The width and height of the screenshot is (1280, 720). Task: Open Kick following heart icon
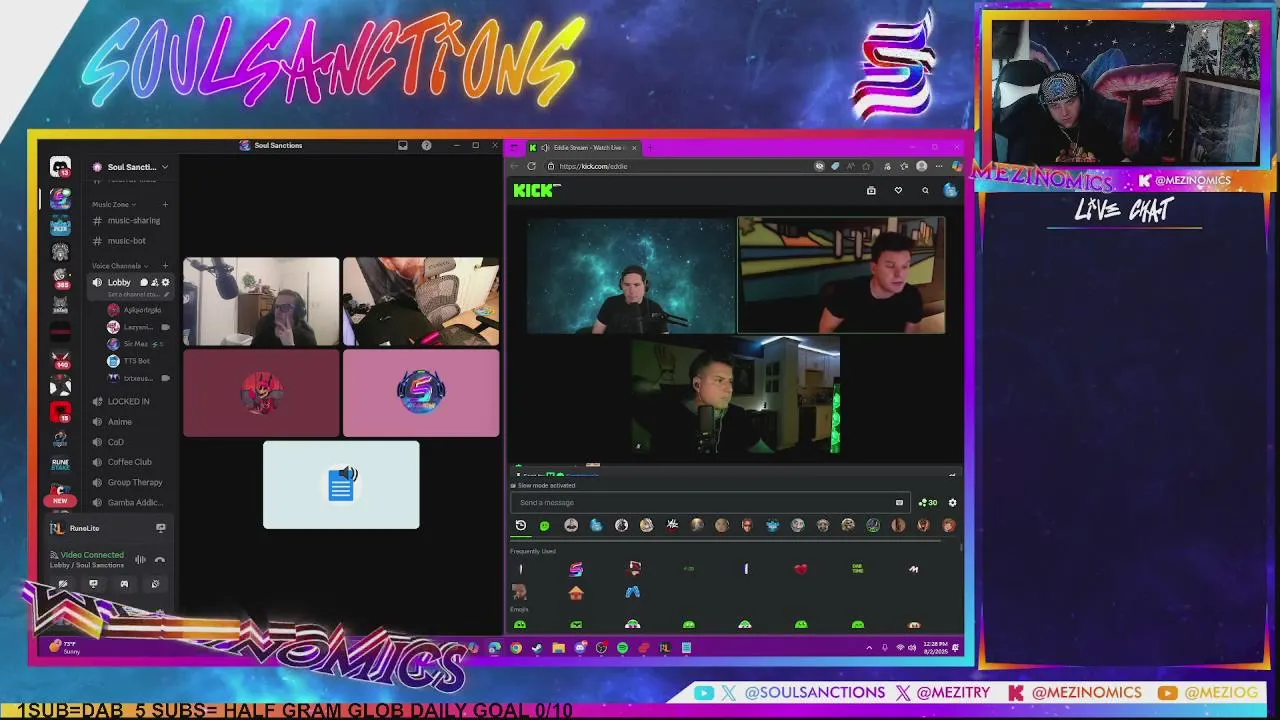pyautogui.click(x=898, y=190)
